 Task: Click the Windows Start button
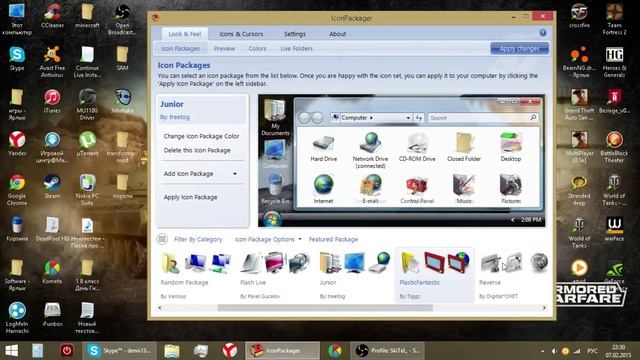point(11,351)
